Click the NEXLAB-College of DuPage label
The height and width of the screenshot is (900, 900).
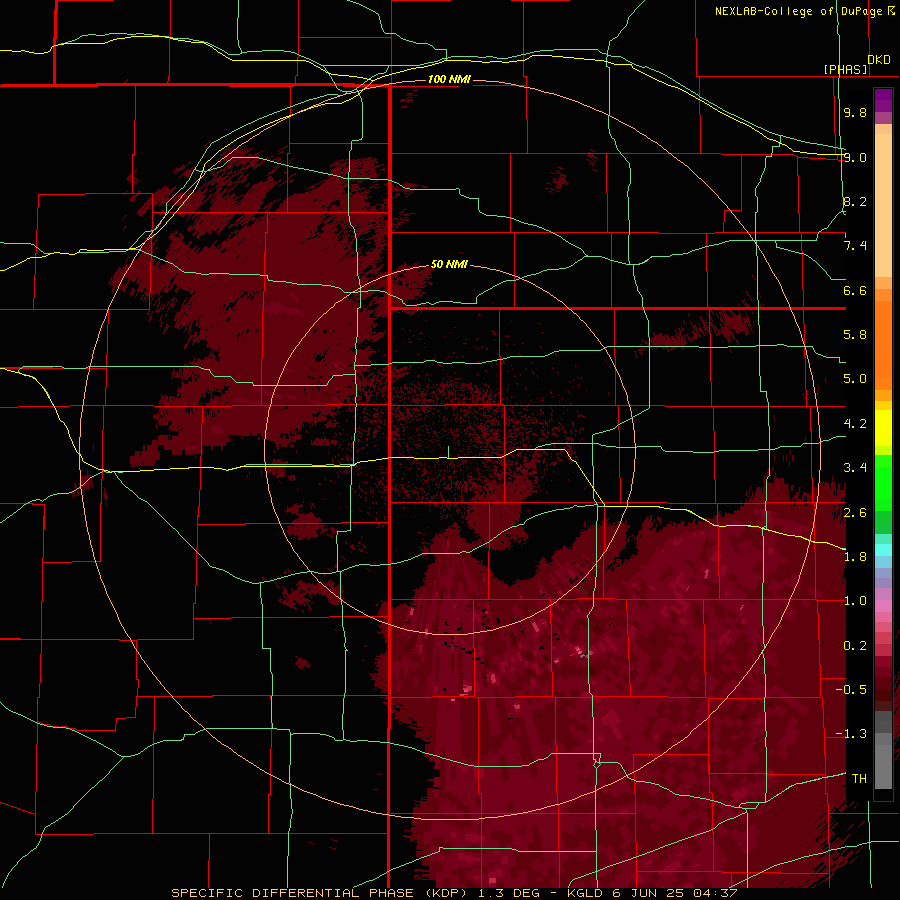click(x=799, y=11)
